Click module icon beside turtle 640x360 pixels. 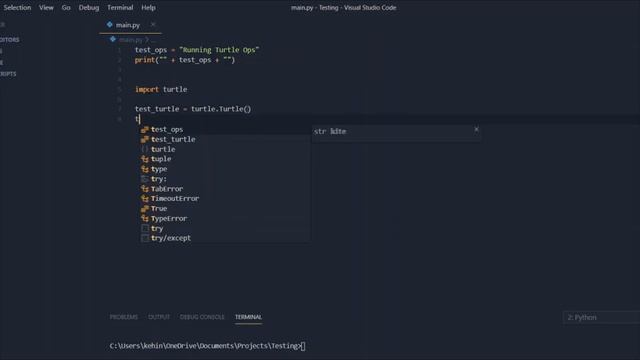click(144, 149)
